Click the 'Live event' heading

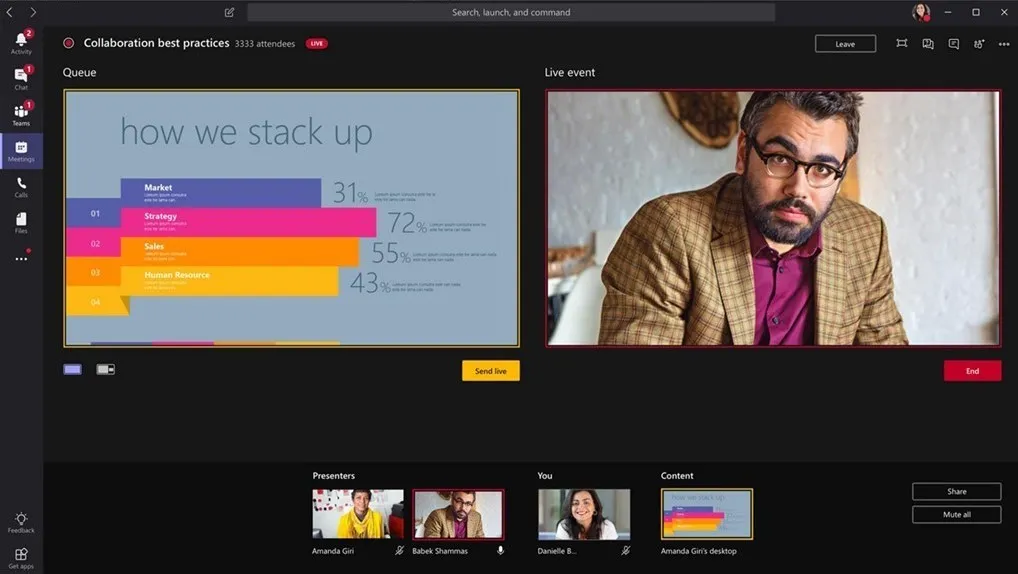click(x=569, y=73)
